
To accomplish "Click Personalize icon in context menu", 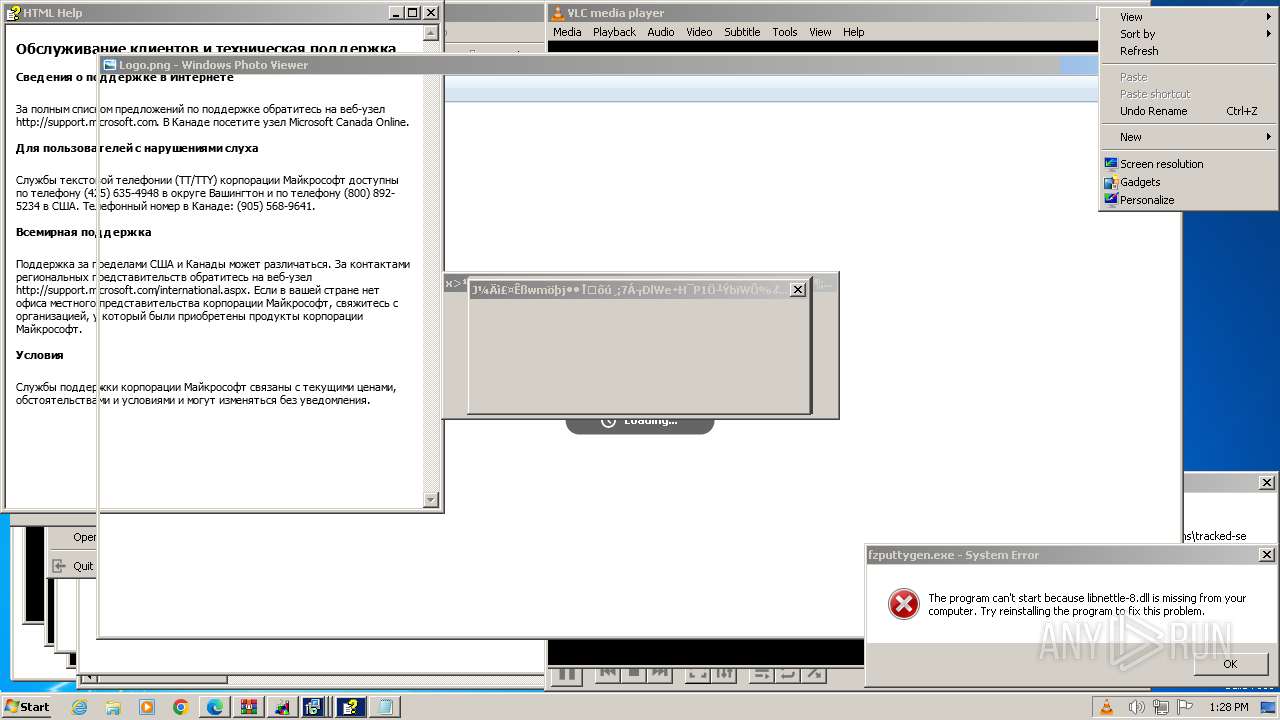I will (x=1110, y=200).
